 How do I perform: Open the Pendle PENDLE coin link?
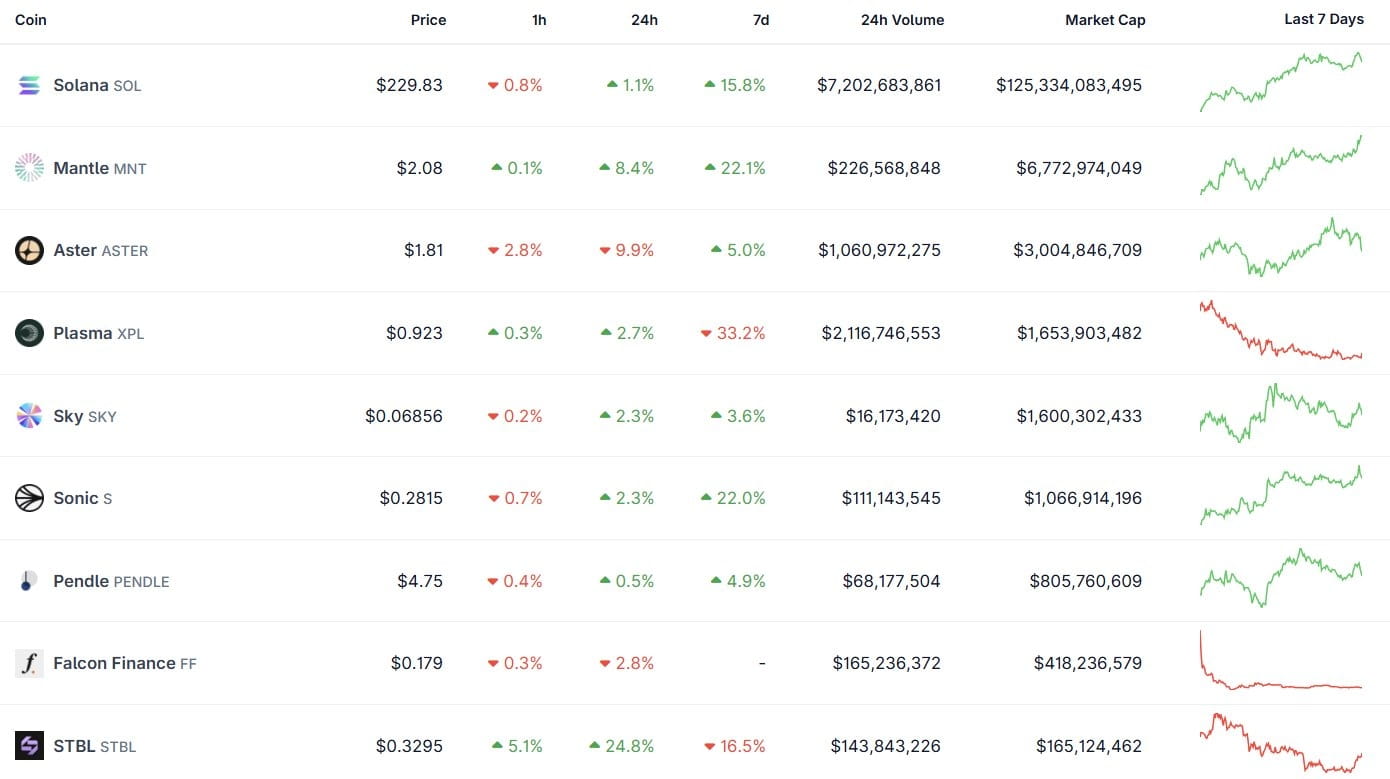[x=111, y=581]
